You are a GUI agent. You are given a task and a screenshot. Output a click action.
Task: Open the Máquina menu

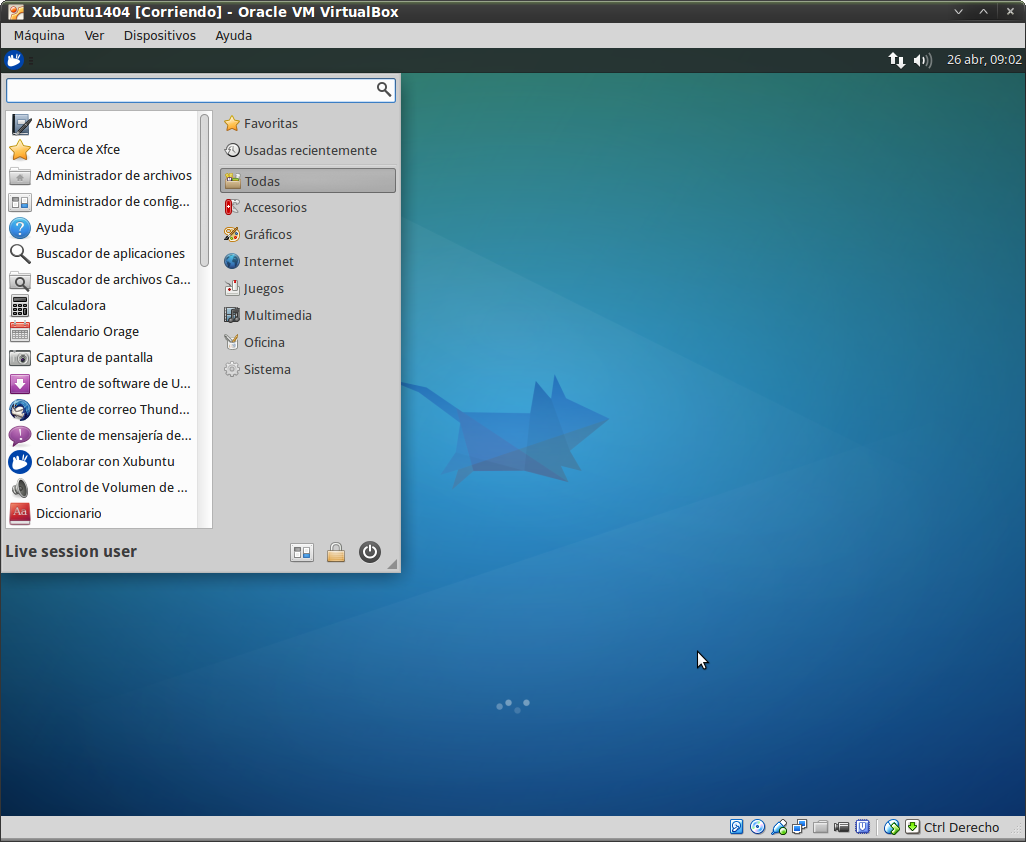pyautogui.click(x=39, y=35)
